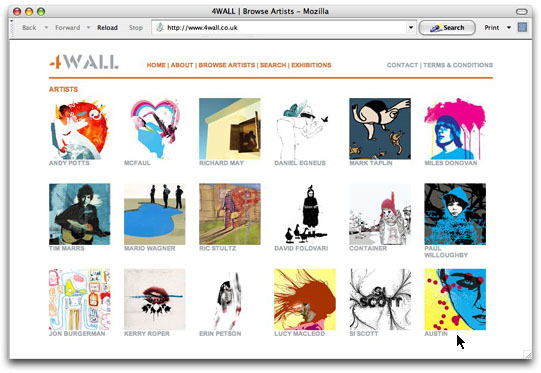The height and width of the screenshot is (373, 541).
Task: Open the Back history dropdown arrow
Action: pyautogui.click(x=46, y=28)
